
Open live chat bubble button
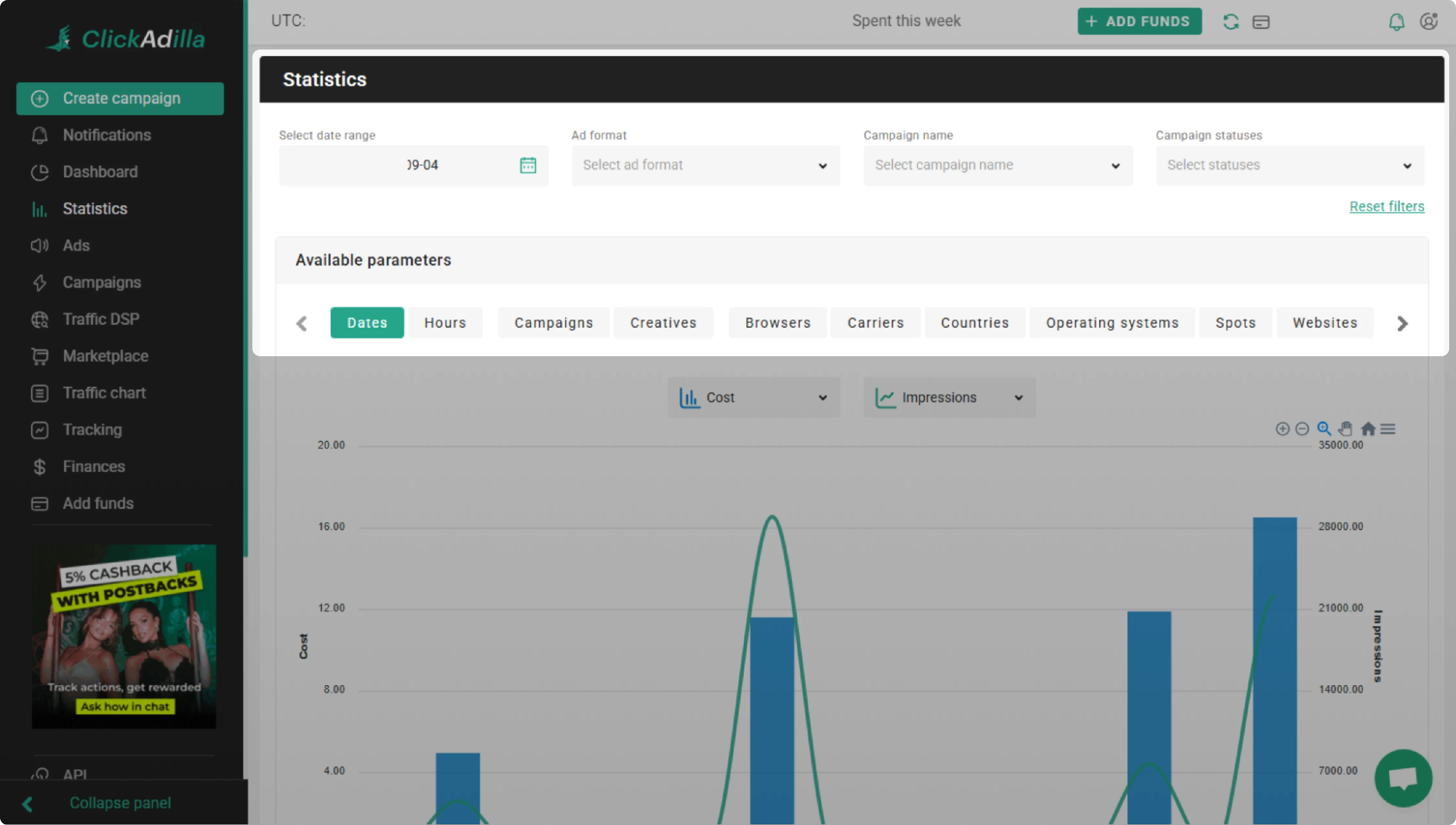1403,778
